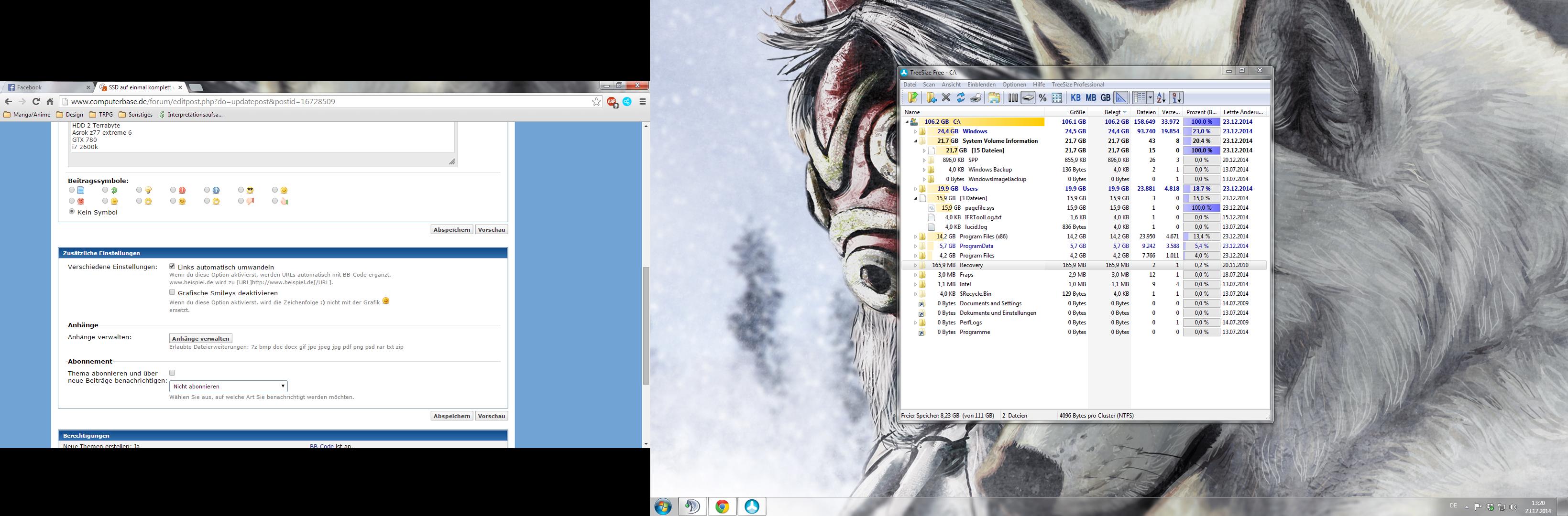The width and height of the screenshot is (1568, 516).
Task: Click the printer icon in TreeSize toolbar
Action: coord(976,98)
